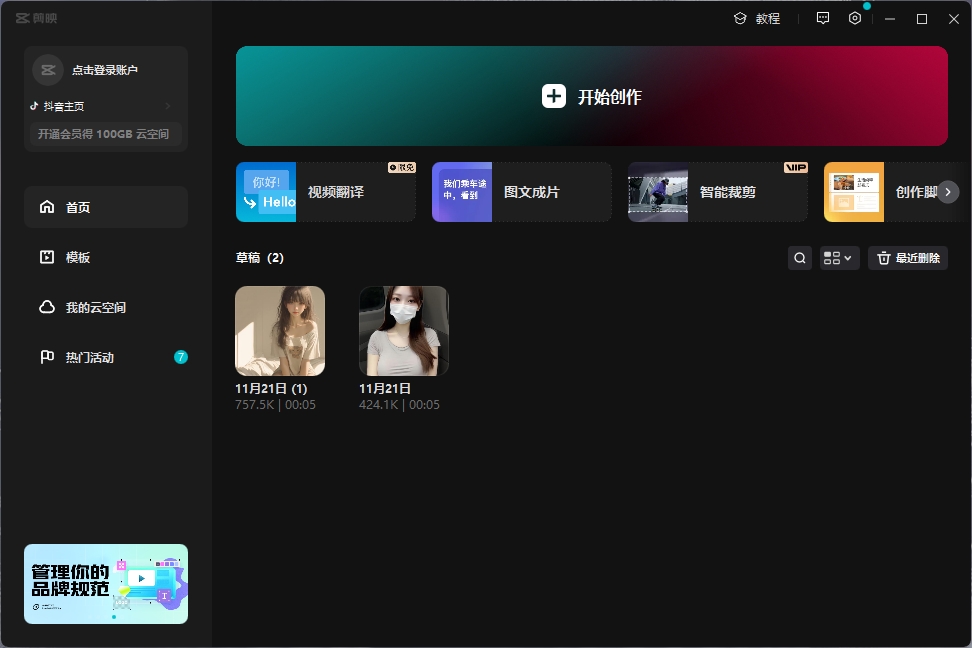Search drafts with the magnifier icon
Viewport: 972px width, 648px height.
point(799,257)
